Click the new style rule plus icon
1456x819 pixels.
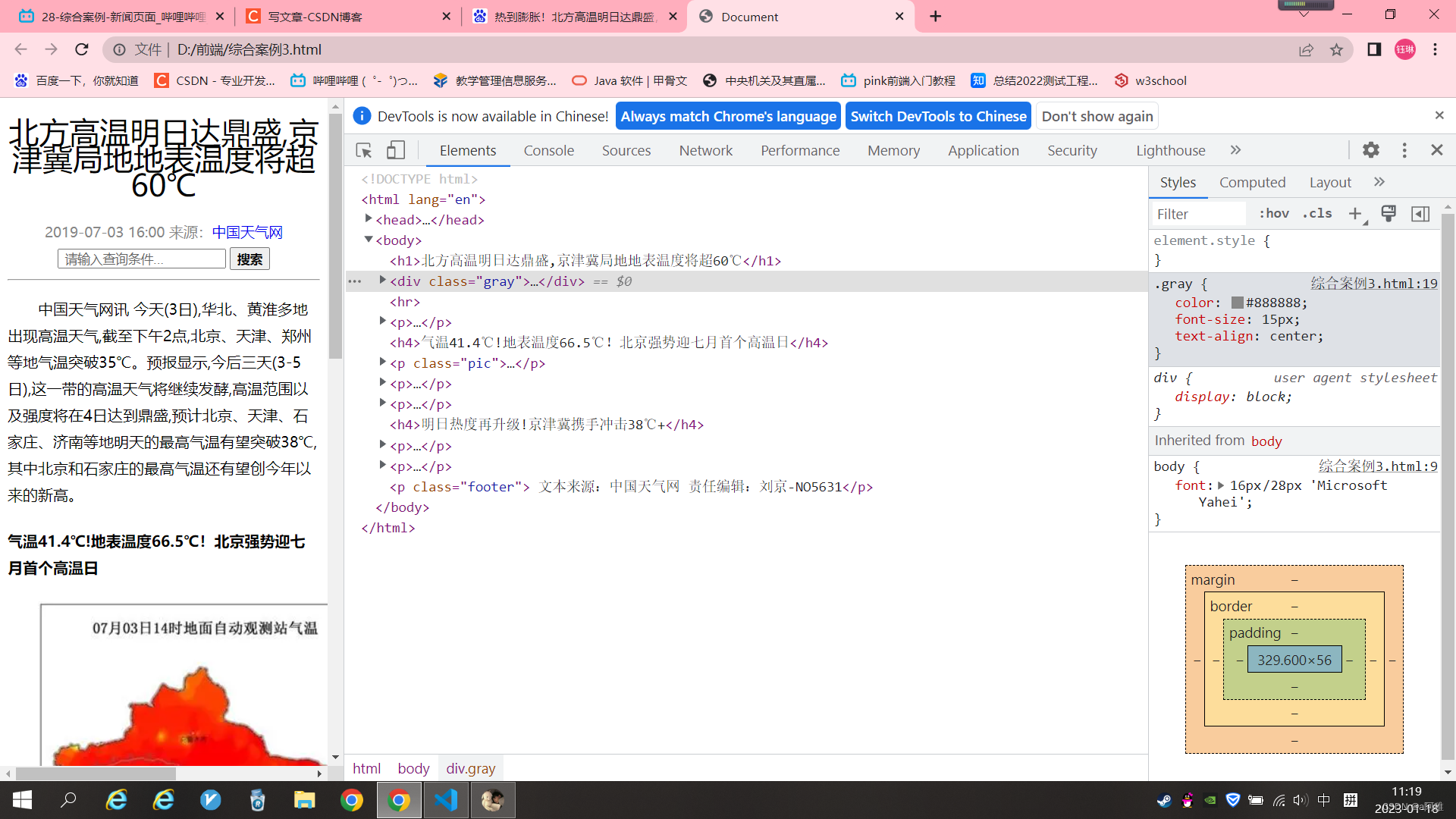point(1355,214)
